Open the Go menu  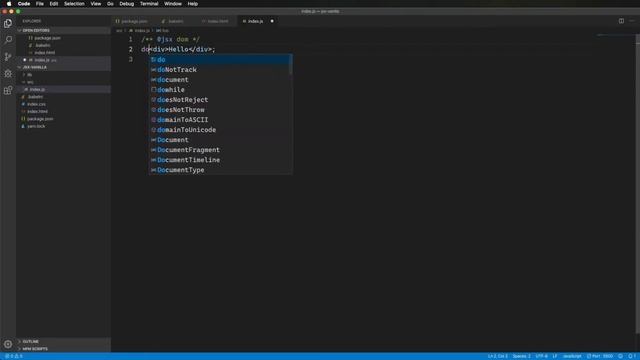click(110, 4)
